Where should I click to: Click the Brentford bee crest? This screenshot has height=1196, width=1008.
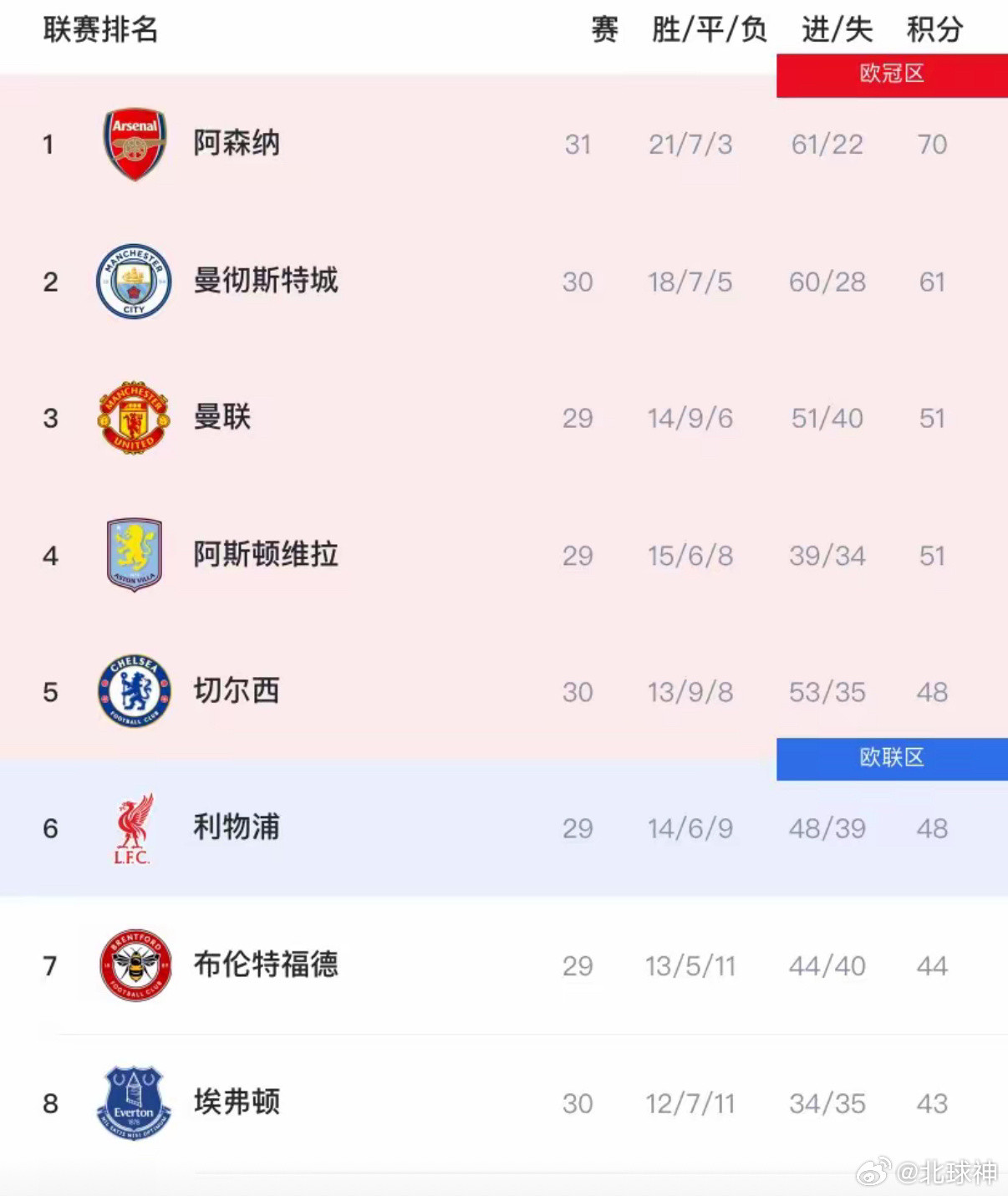pos(135,965)
